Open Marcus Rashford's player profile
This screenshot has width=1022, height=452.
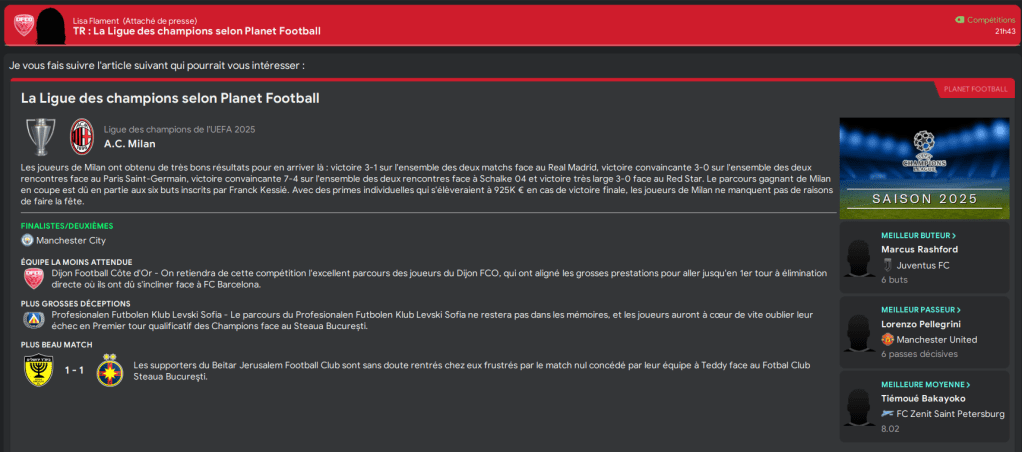(x=919, y=249)
